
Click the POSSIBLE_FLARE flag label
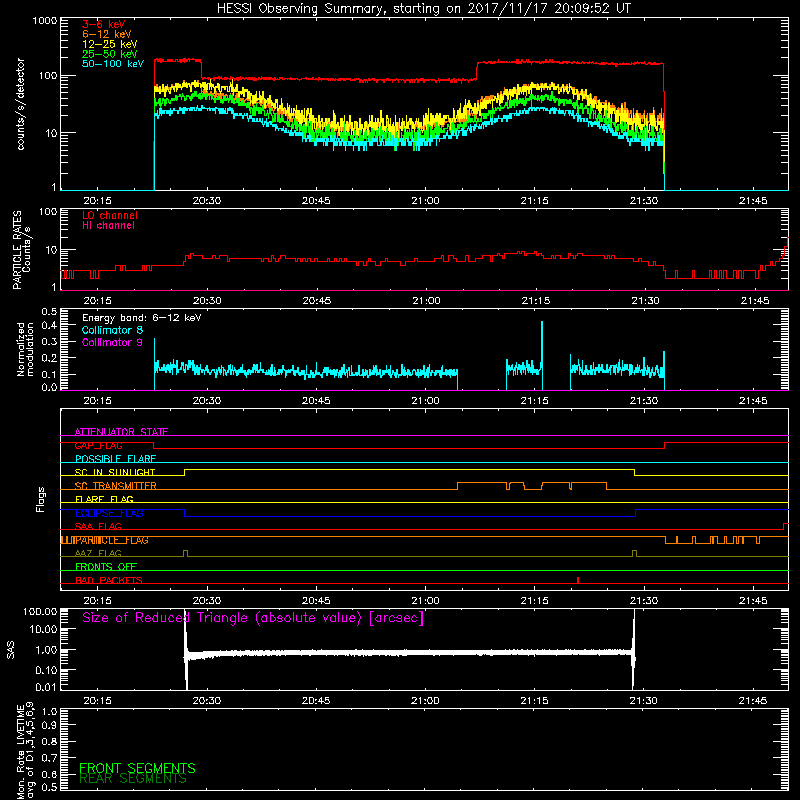[x=115, y=459]
